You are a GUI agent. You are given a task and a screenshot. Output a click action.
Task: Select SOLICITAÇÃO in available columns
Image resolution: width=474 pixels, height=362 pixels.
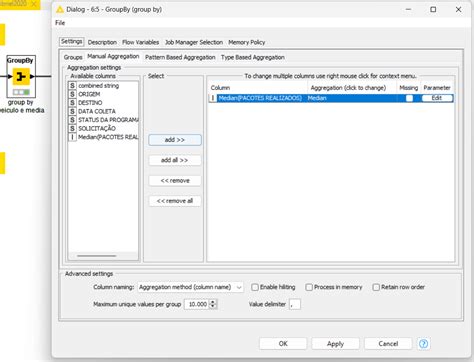(x=103, y=128)
